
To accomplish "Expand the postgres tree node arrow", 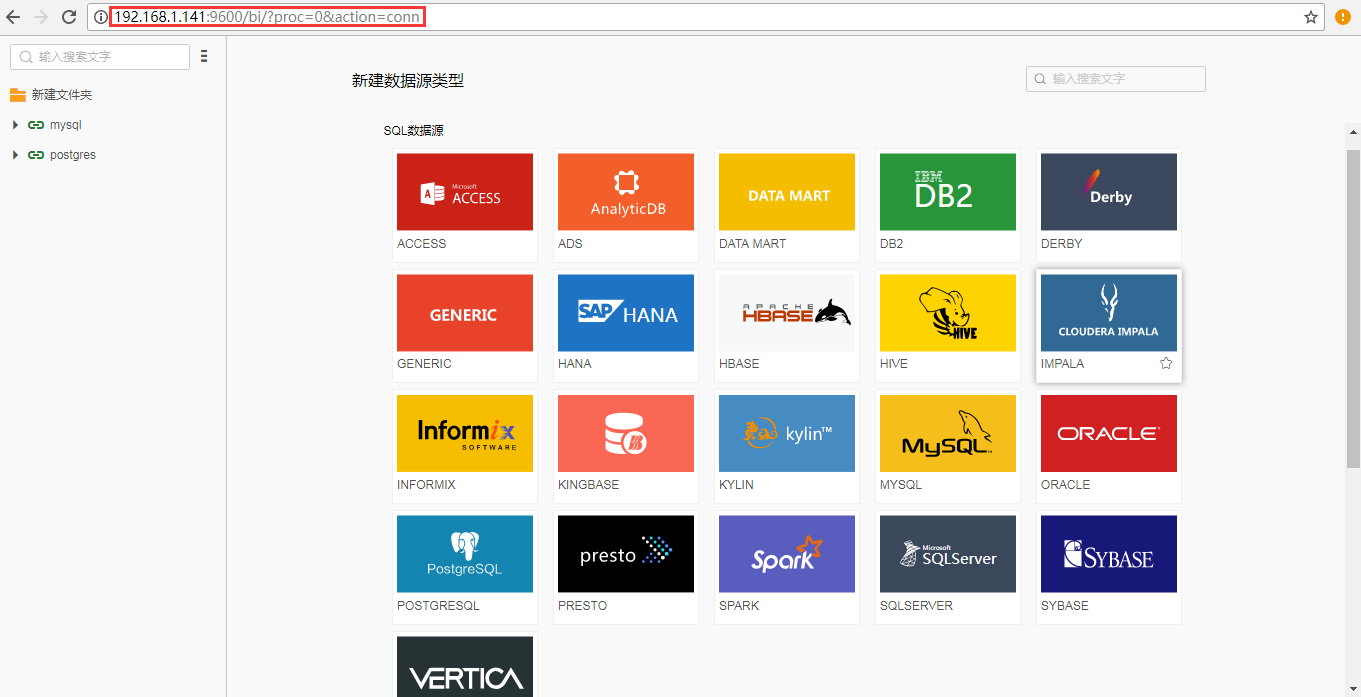I will tap(15, 155).
